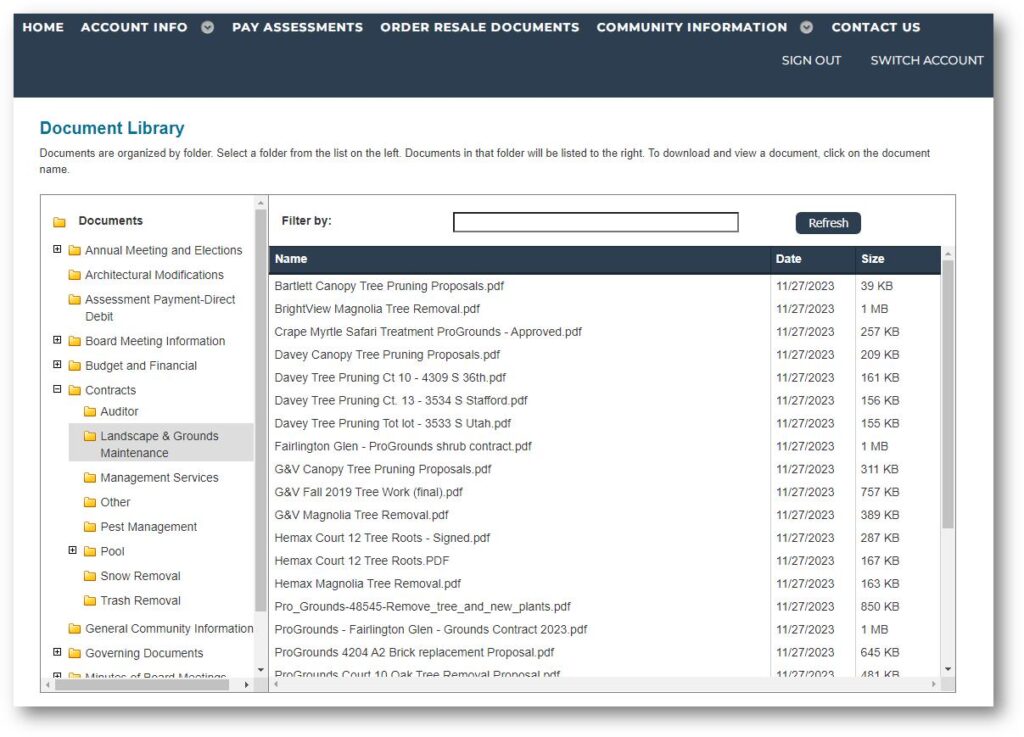1024x737 pixels.
Task: Open Fairlington Glen - ProGrounds shrub contract.pdf
Action: point(403,447)
